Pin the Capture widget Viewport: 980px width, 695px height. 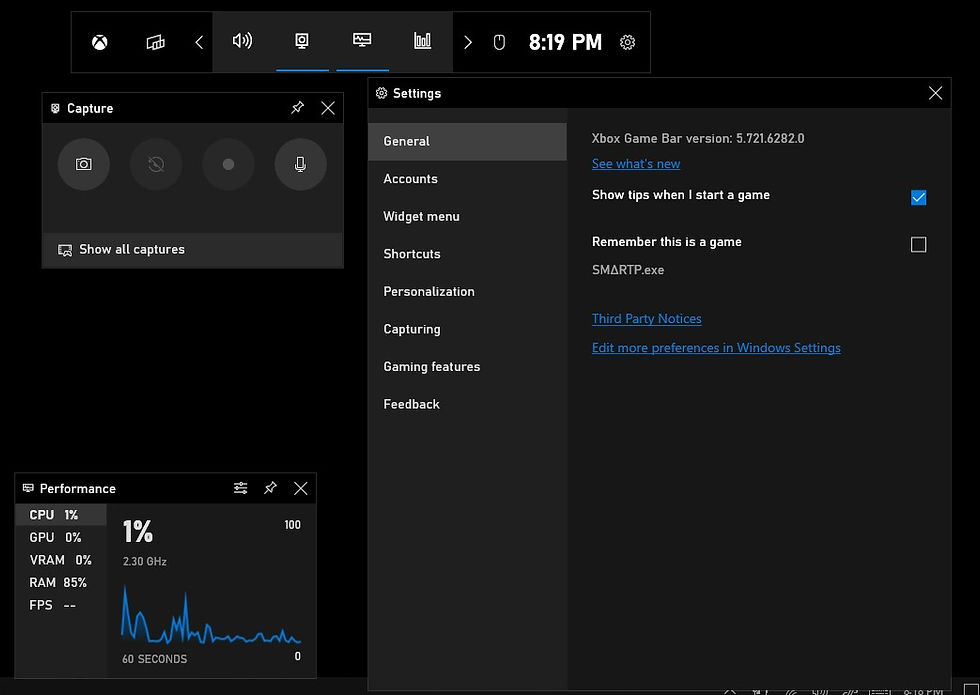298,108
